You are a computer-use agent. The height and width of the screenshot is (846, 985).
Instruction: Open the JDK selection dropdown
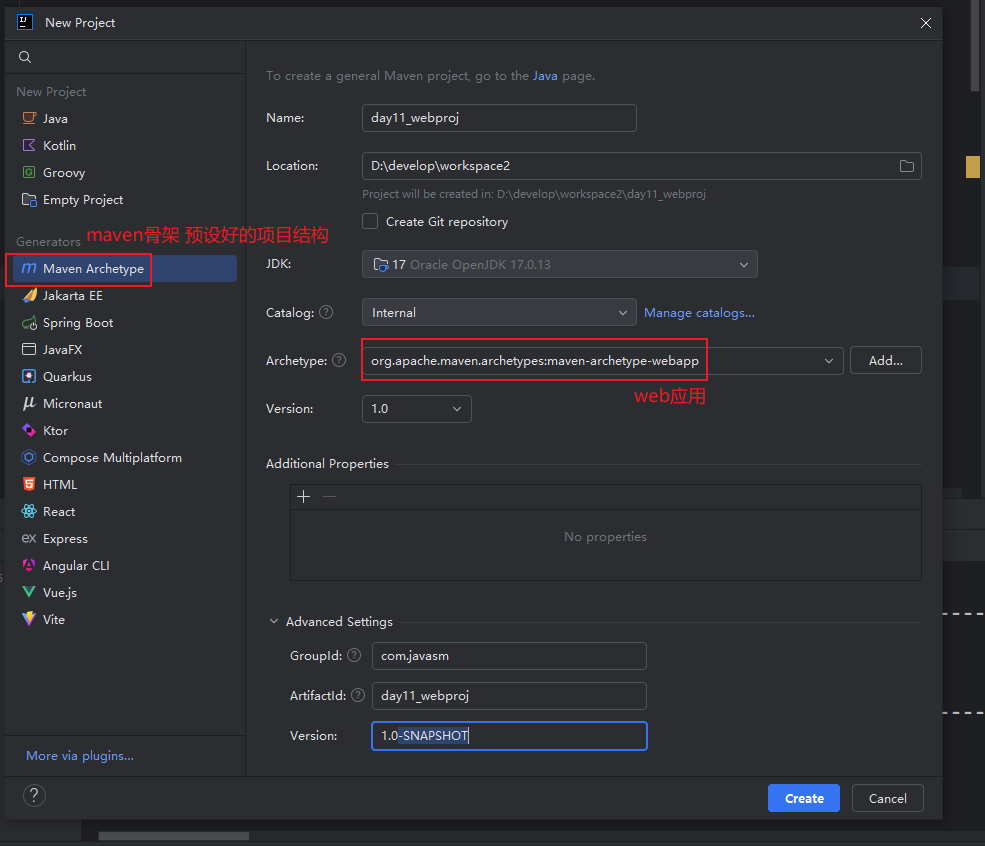[559, 264]
